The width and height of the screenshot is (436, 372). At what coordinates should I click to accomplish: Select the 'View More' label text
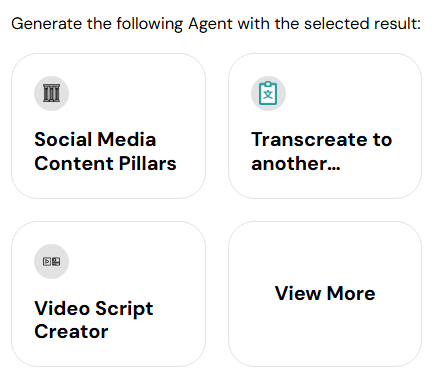click(325, 293)
